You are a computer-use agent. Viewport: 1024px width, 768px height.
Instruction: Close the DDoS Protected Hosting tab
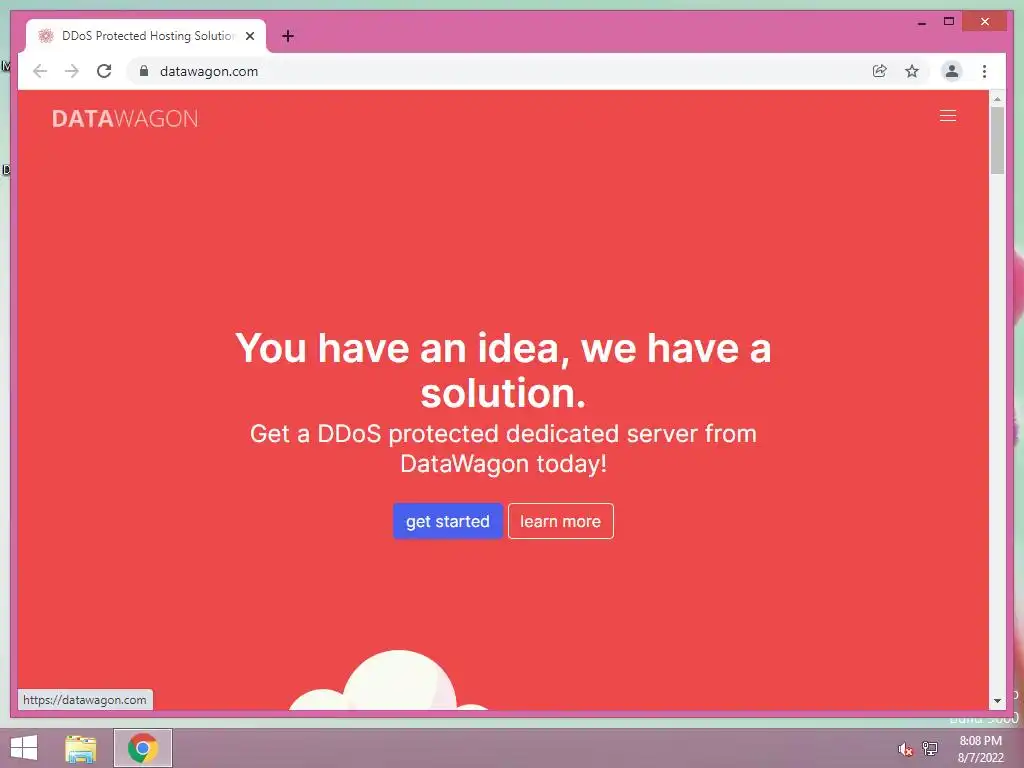point(249,36)
